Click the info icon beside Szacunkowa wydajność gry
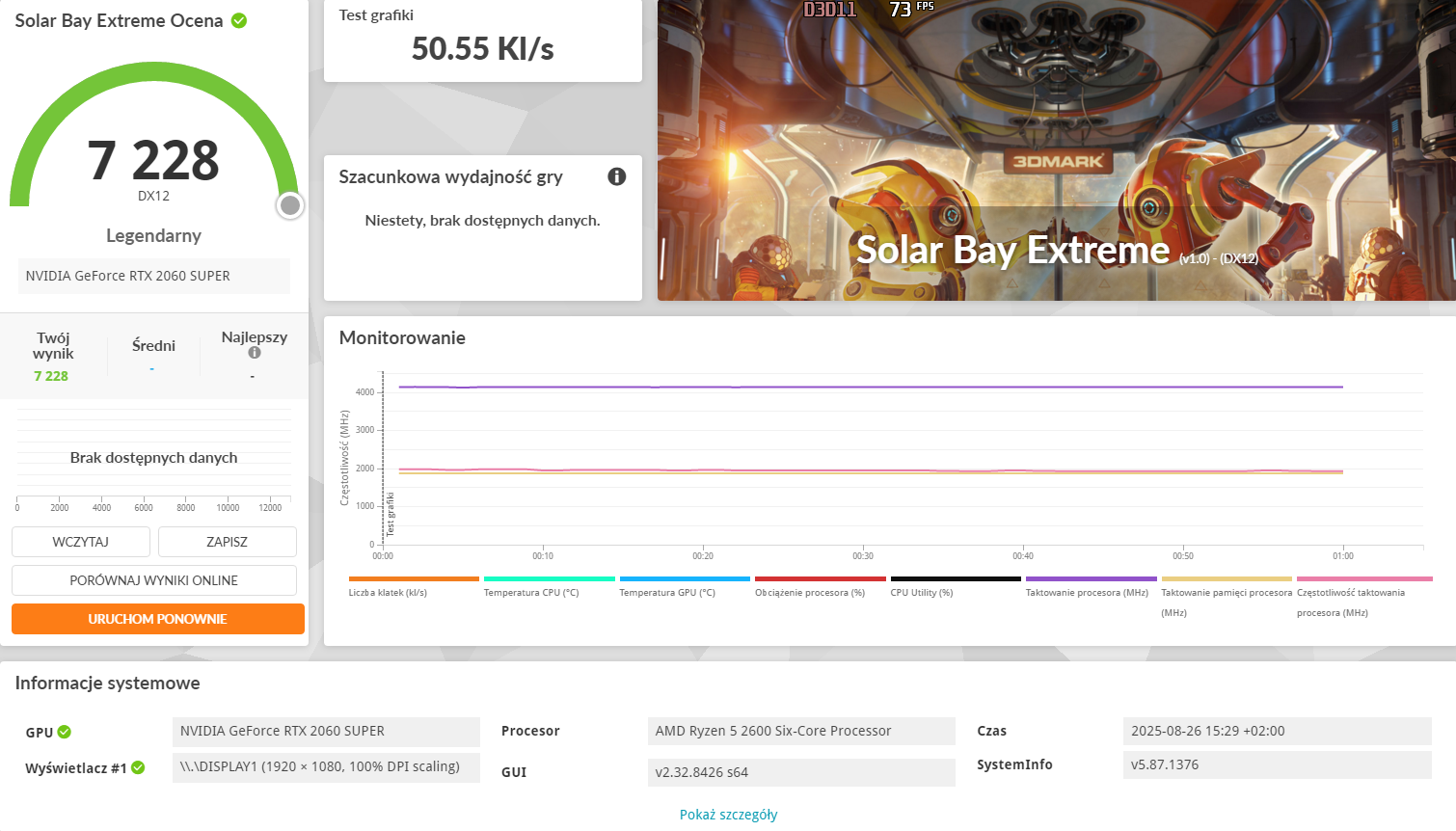 [x=617, y=176]
